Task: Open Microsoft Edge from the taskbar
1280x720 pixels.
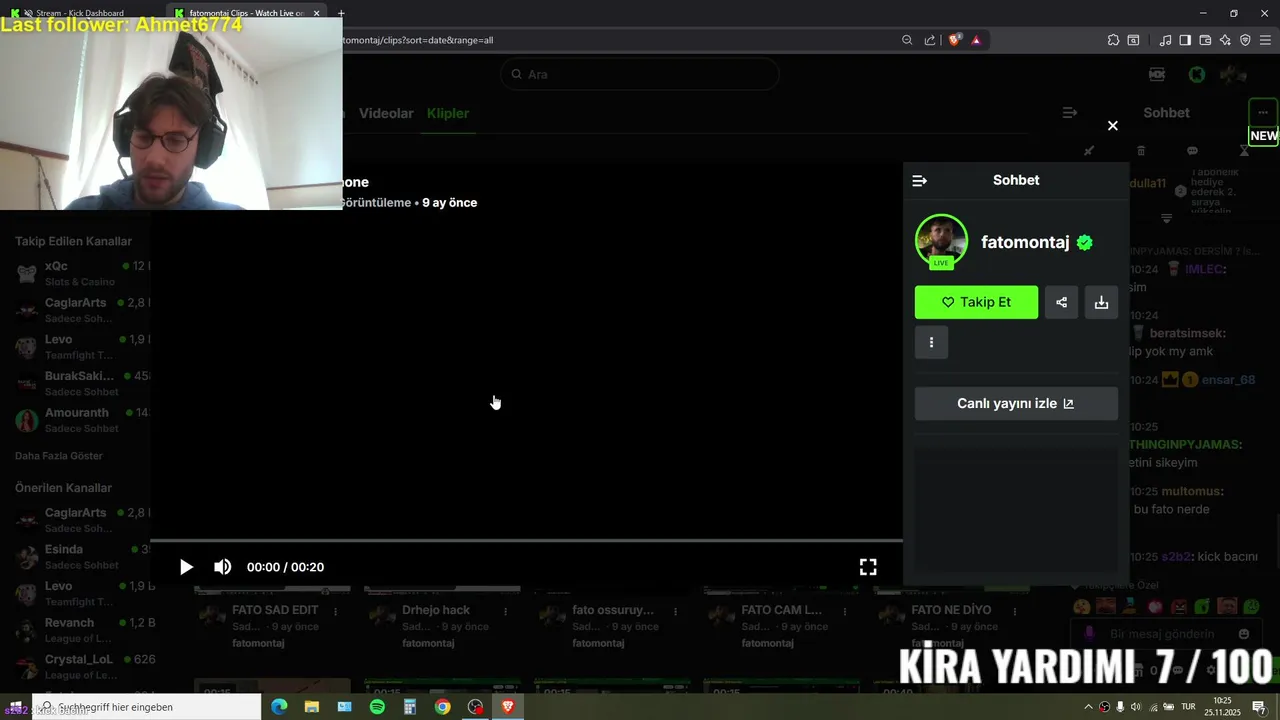Action: point(279,707)
